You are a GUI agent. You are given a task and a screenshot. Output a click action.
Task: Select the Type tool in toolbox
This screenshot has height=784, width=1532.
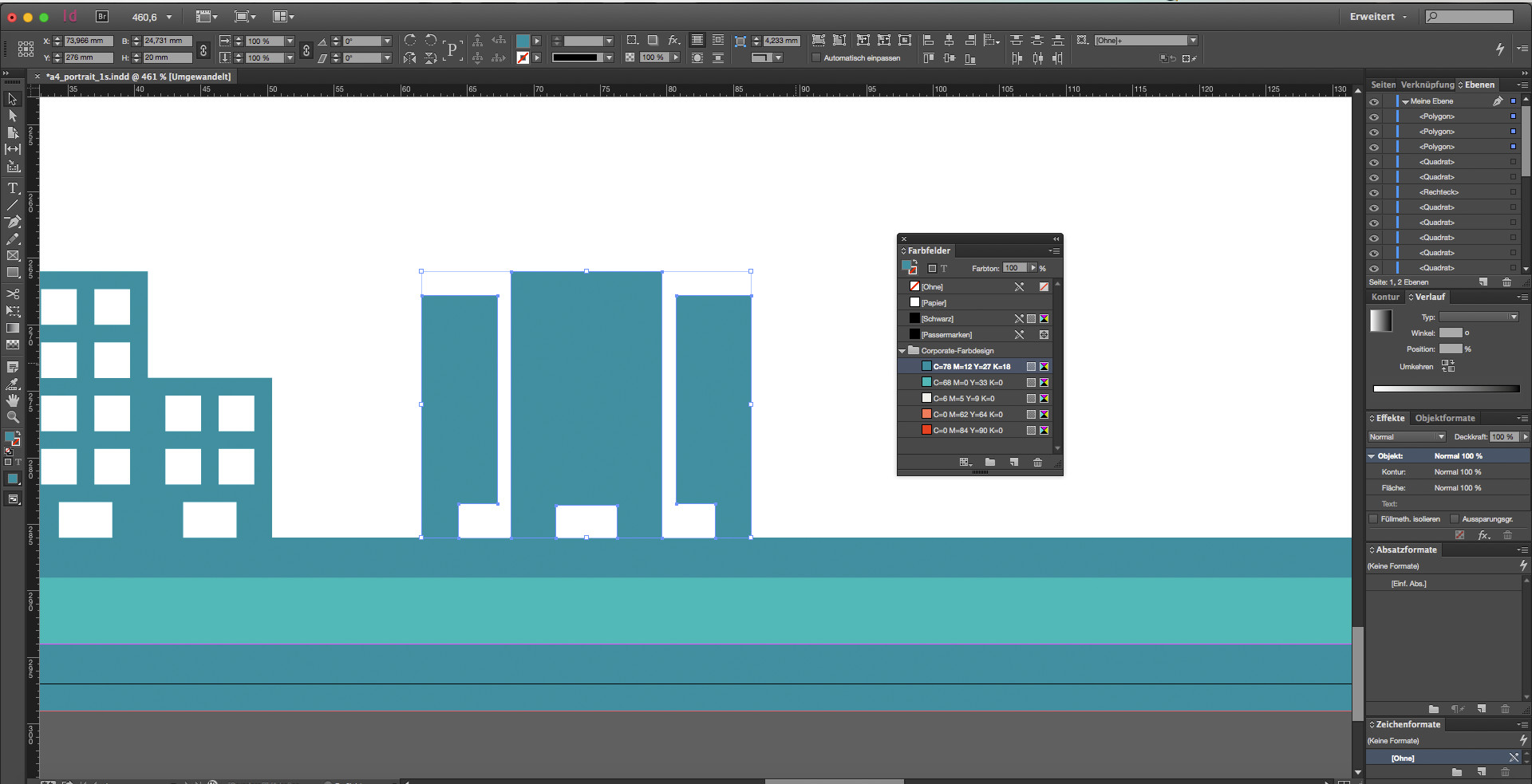tap(13, 188)
